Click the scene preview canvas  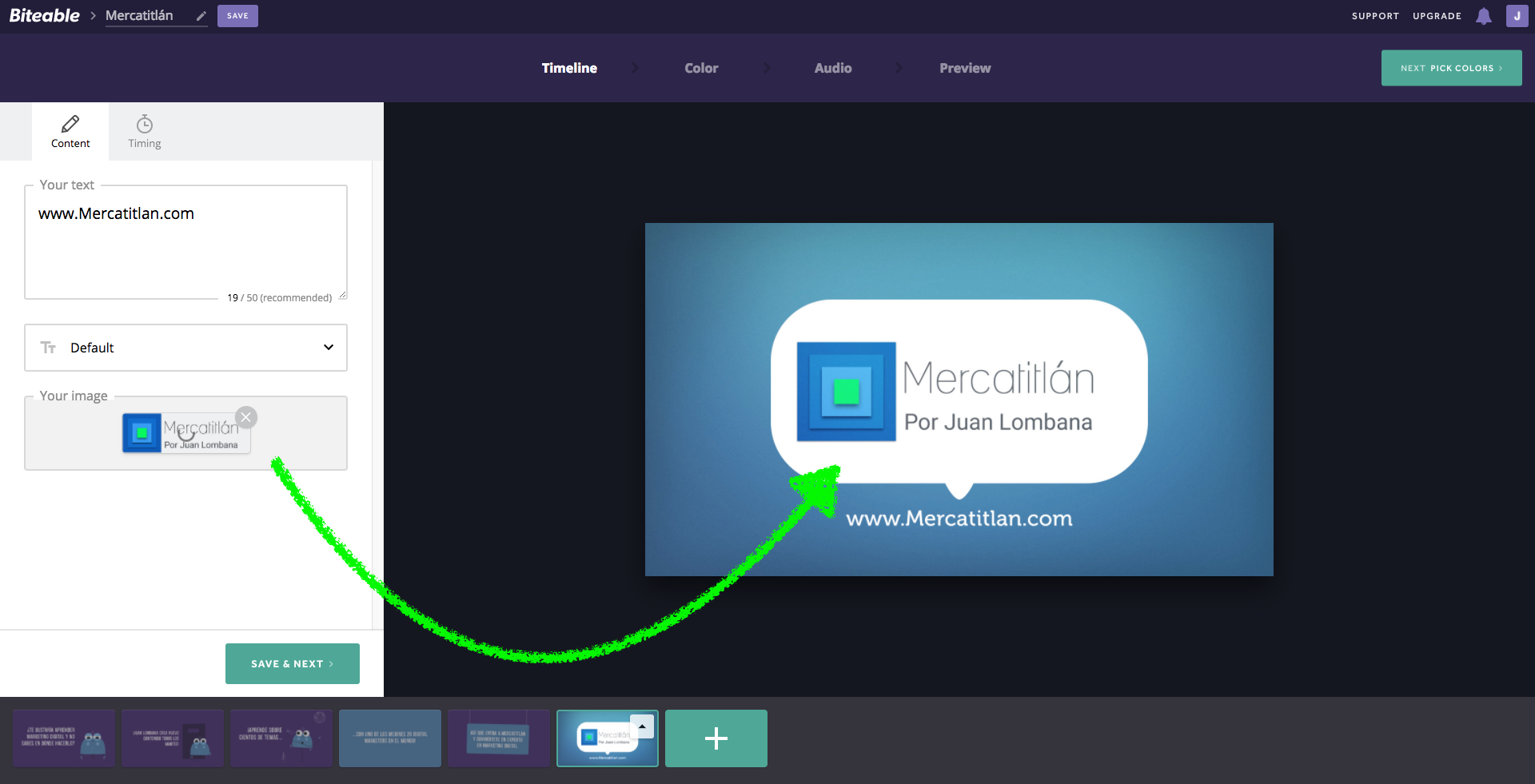point(959,400)
